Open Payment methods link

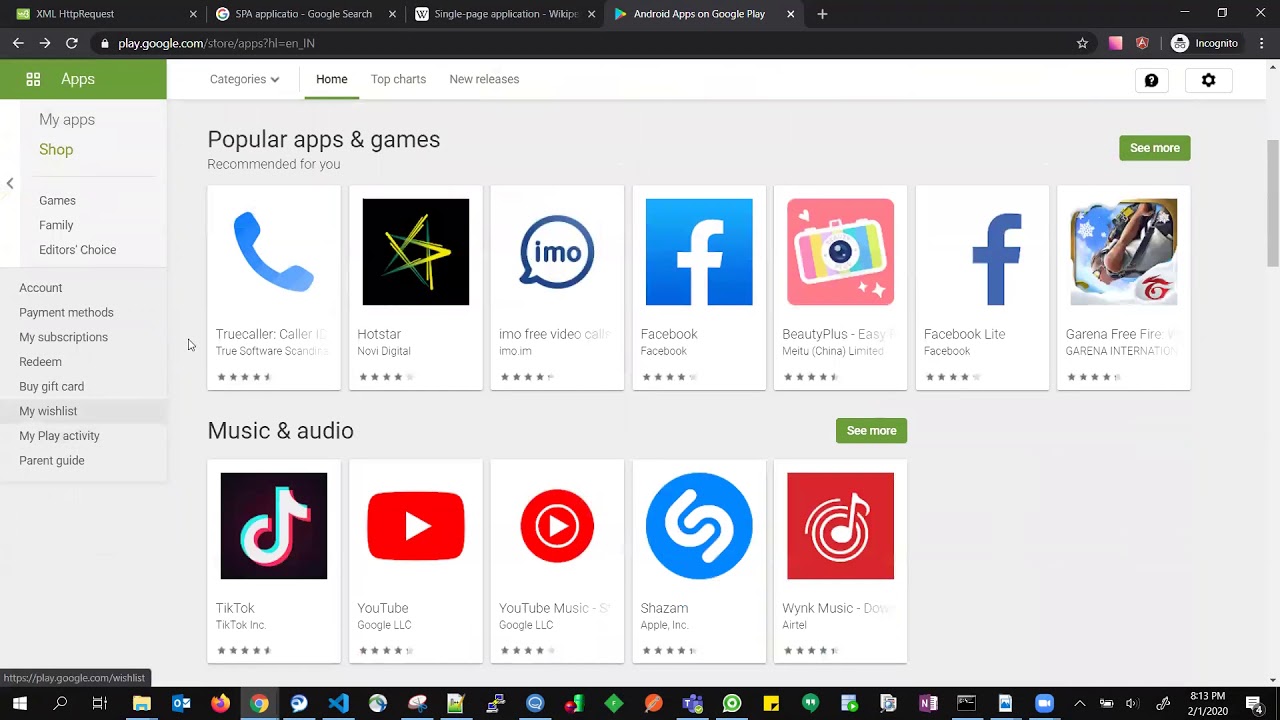[x=66, y=313]
